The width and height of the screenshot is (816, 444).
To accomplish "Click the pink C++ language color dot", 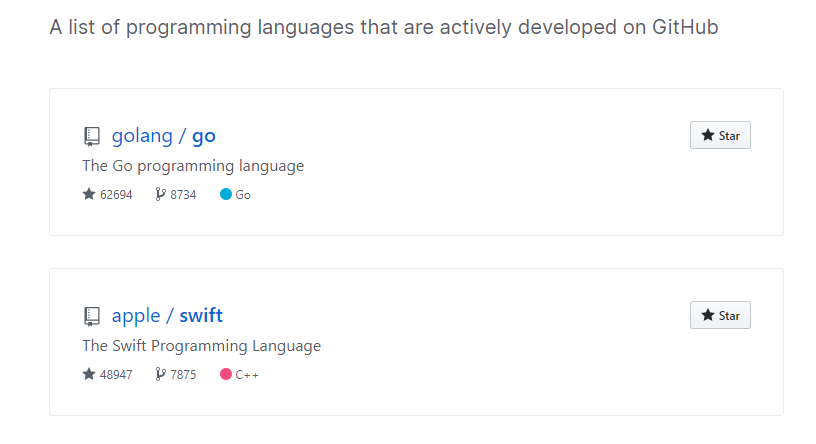I will coord(226,374).
